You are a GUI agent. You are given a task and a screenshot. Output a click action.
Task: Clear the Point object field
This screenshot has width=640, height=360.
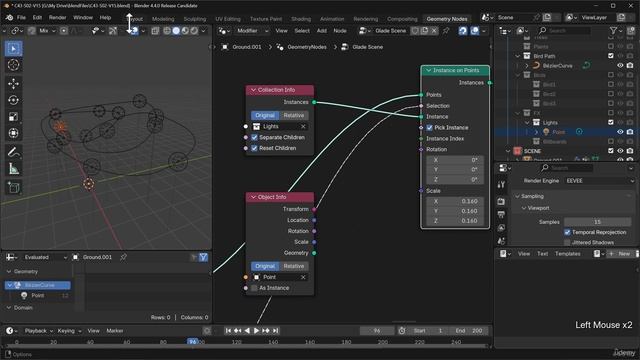coord(303,277)
